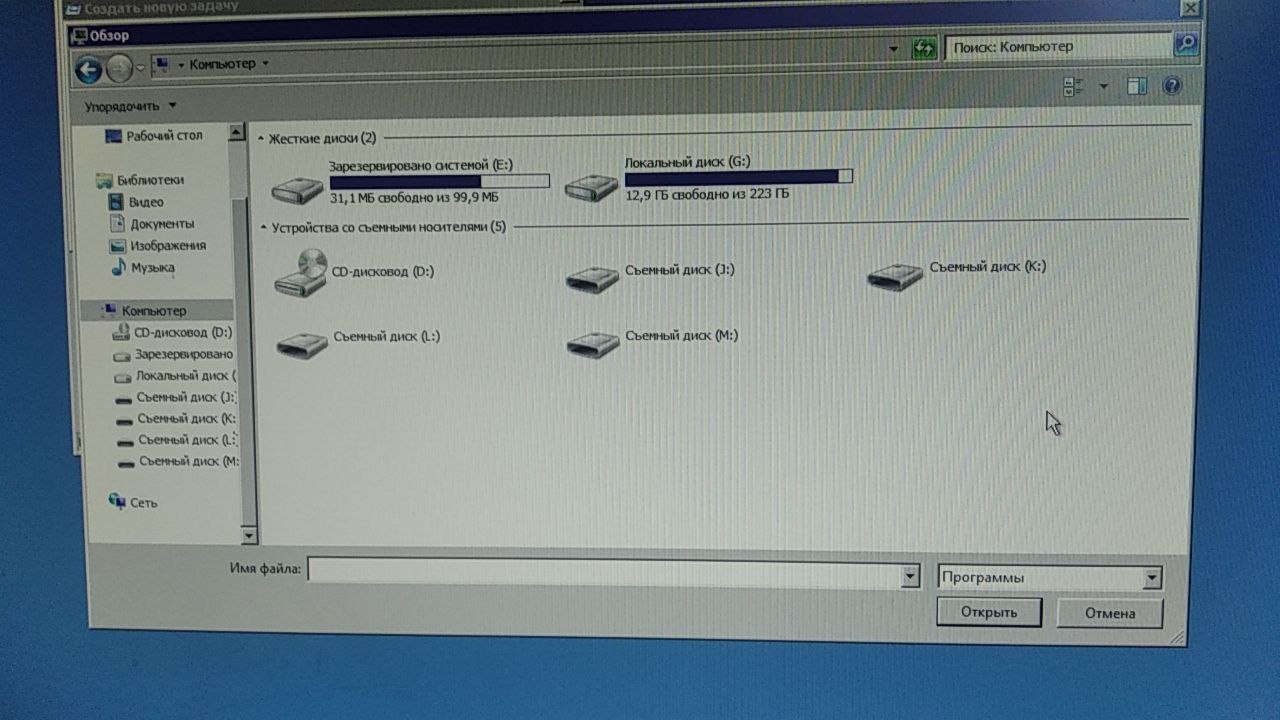This screenshot has height=720, width=1280.
Task: Open the 'Изображения' library
Action: click(x=156, y=246)
